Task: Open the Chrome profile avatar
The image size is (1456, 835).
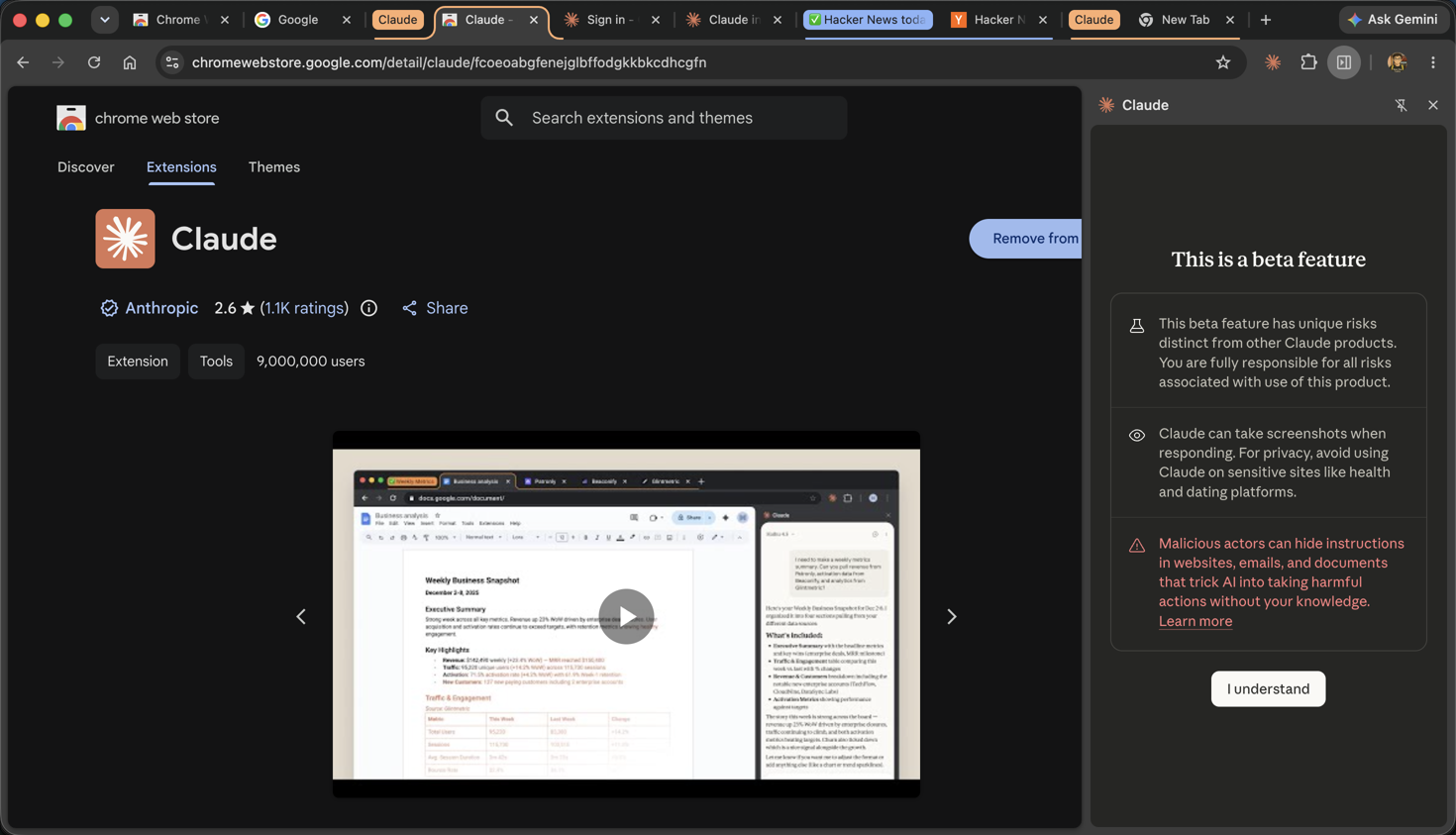Action: pos(1397,62)
